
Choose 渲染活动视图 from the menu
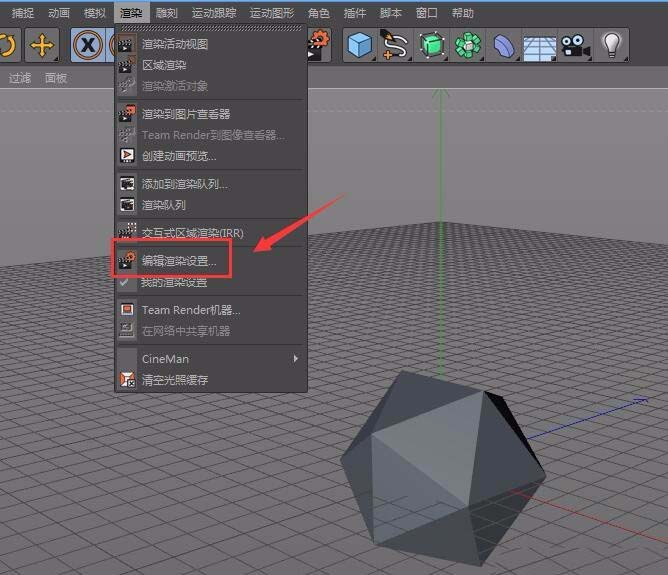pyautogui.click(x=211, y=44)
